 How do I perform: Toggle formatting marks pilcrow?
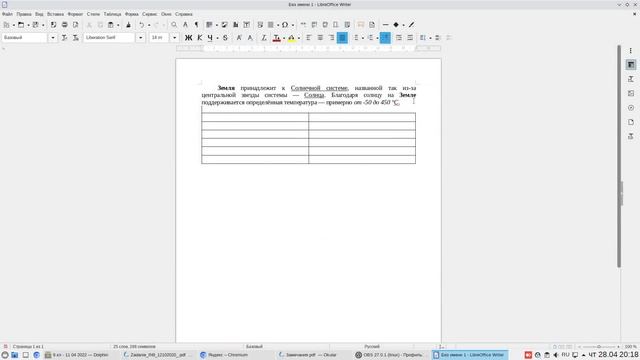tap(196, 25)
